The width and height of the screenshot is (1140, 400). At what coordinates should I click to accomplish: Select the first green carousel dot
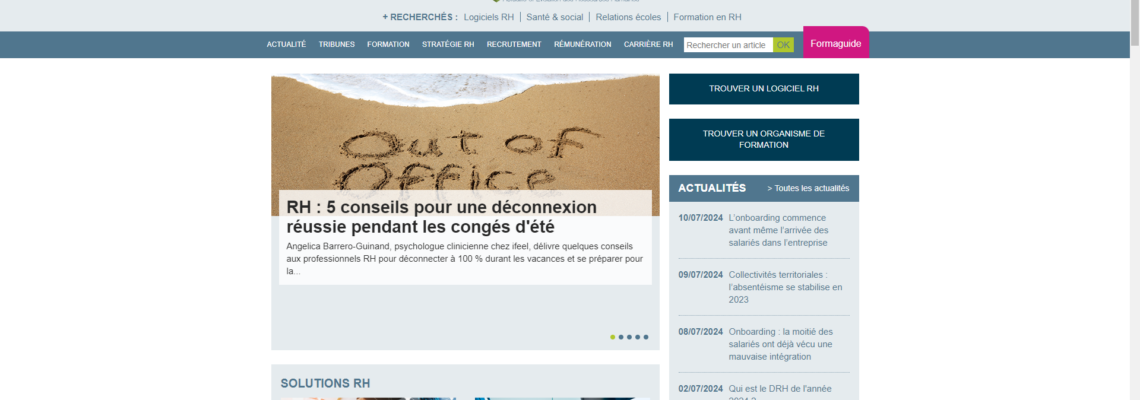tap(613, 337)
